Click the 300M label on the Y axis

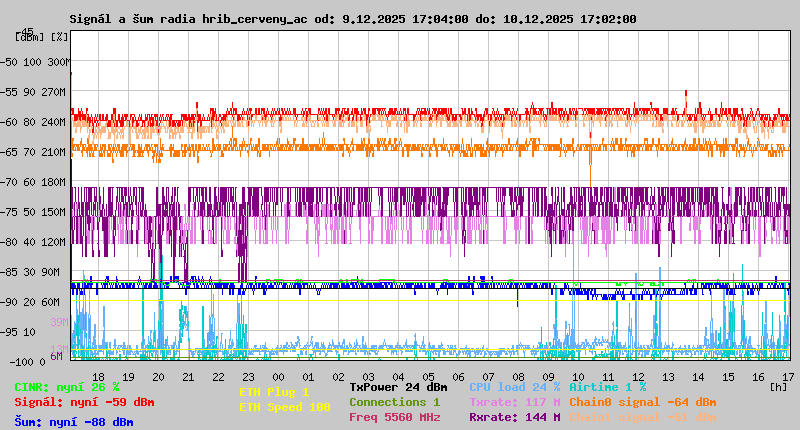click(x=60, y=62)
